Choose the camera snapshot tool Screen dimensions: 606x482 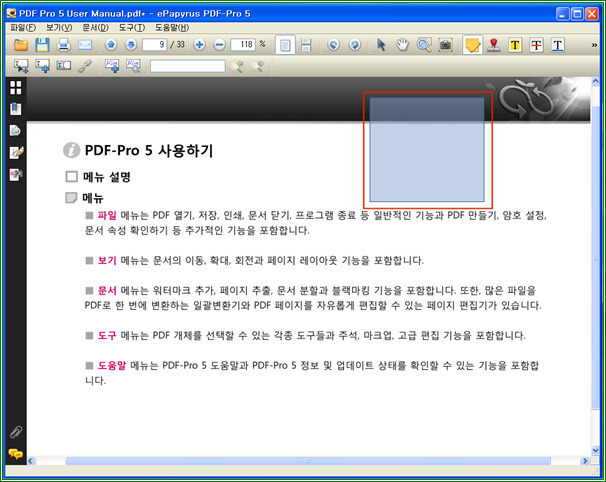(x=445, y=45)
